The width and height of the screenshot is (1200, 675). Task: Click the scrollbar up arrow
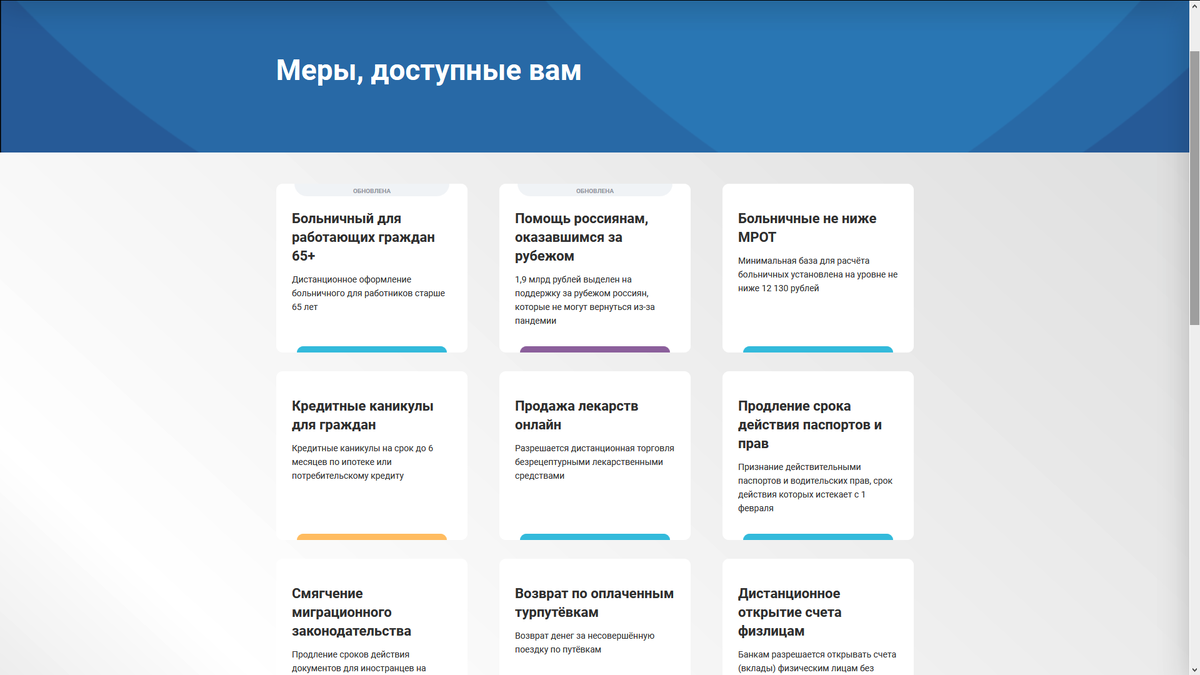pyautogui.click(x=1193, y=7)
